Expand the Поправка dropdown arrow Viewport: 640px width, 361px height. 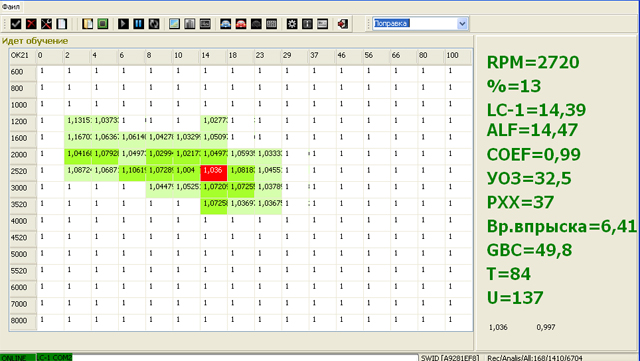(x=462, y=24)
